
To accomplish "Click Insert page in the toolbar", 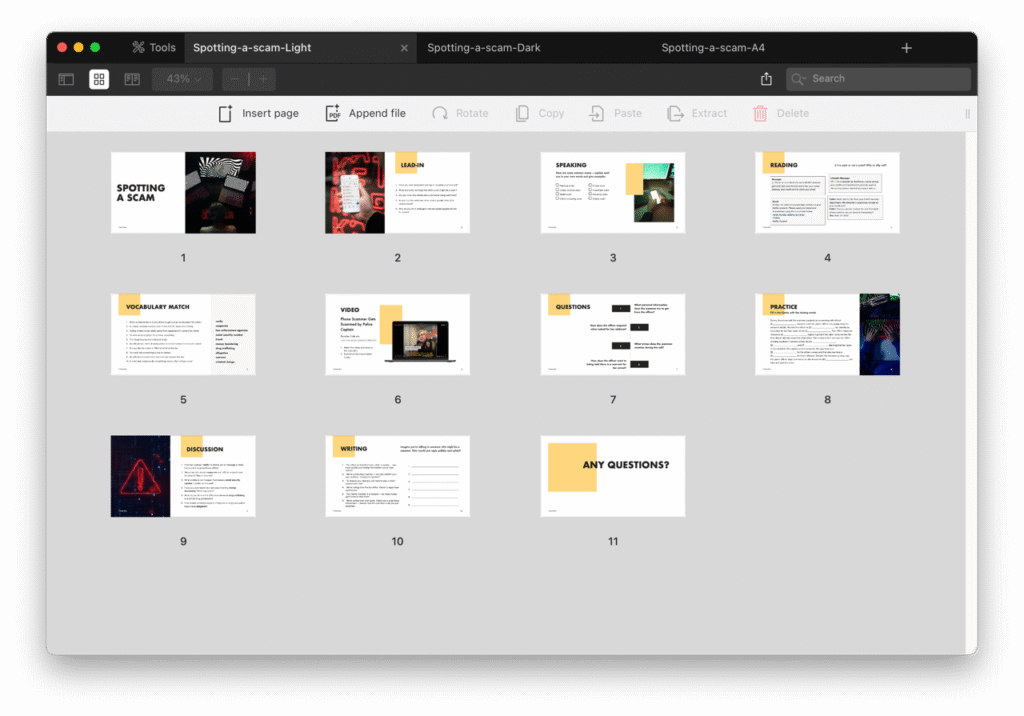I will (x=259, y=114).
